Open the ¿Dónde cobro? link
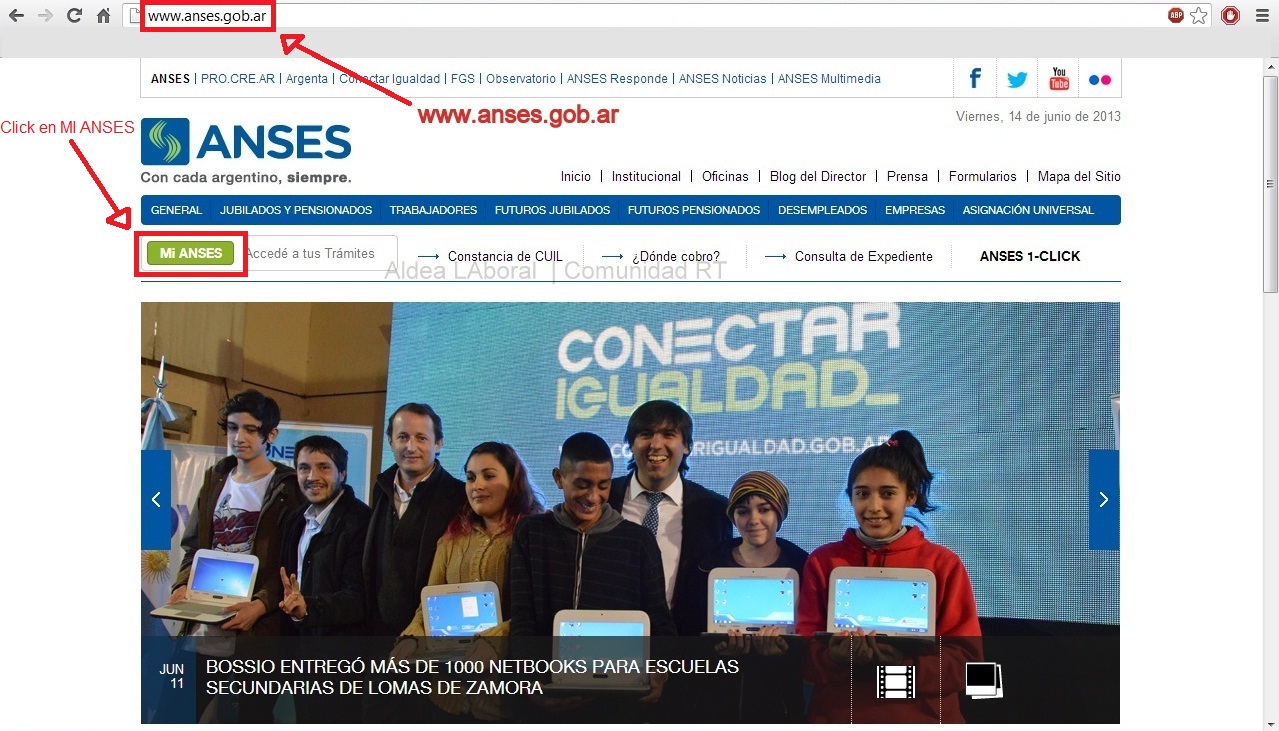 pyautogui.click(x=676, y=257)
